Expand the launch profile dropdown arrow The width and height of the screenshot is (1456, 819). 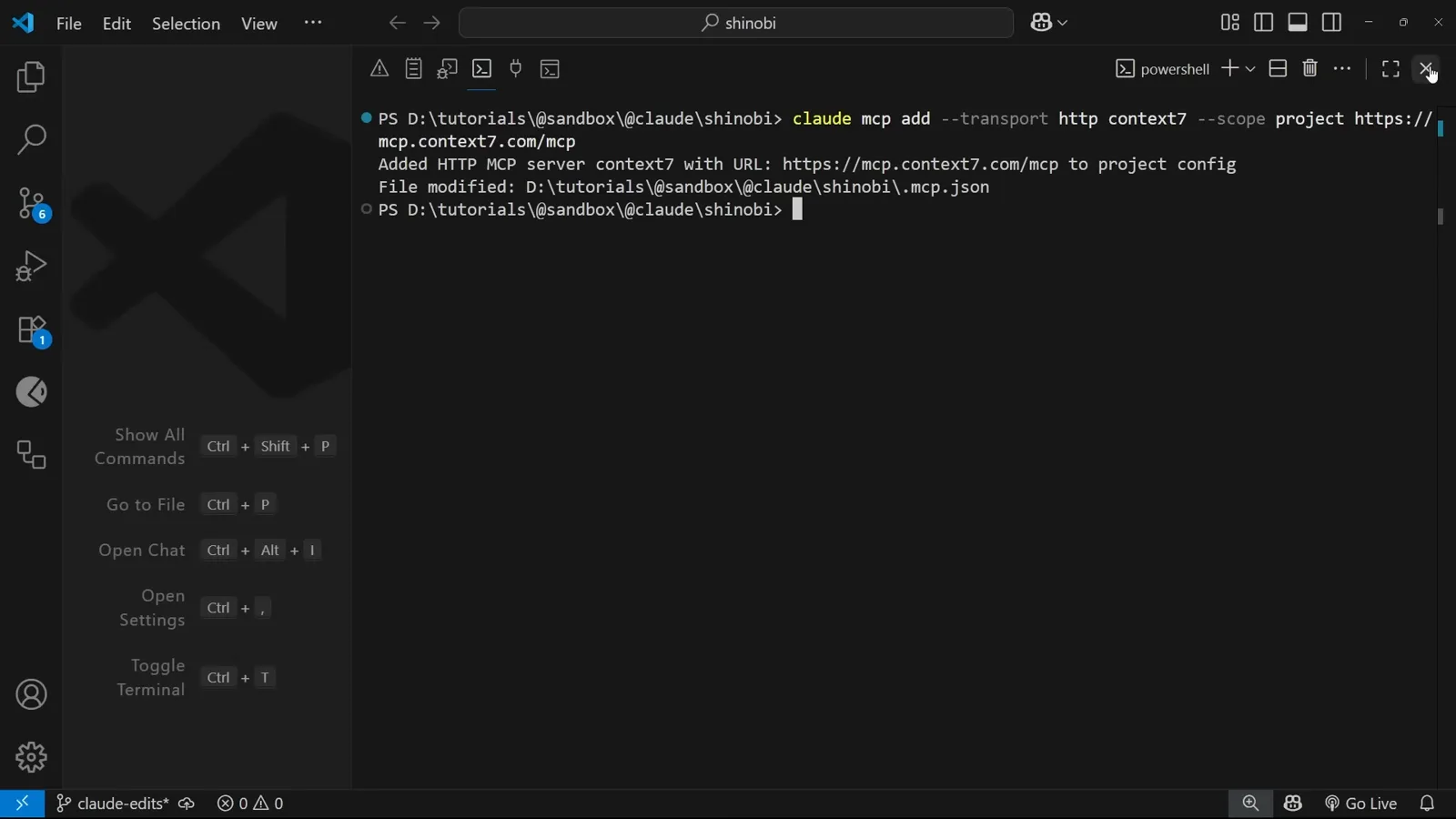pos(1250,69)
